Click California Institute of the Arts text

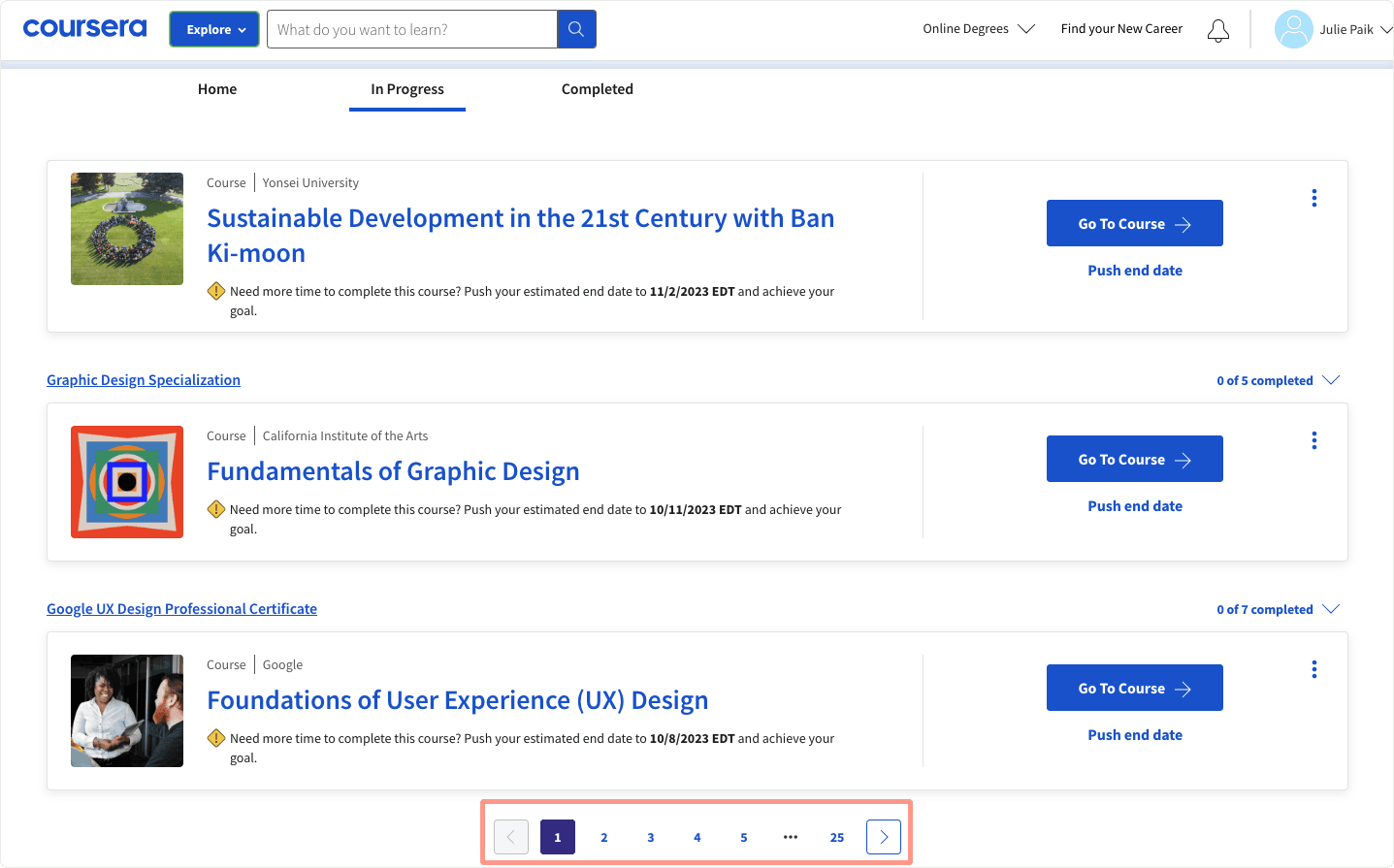[345, 435]
